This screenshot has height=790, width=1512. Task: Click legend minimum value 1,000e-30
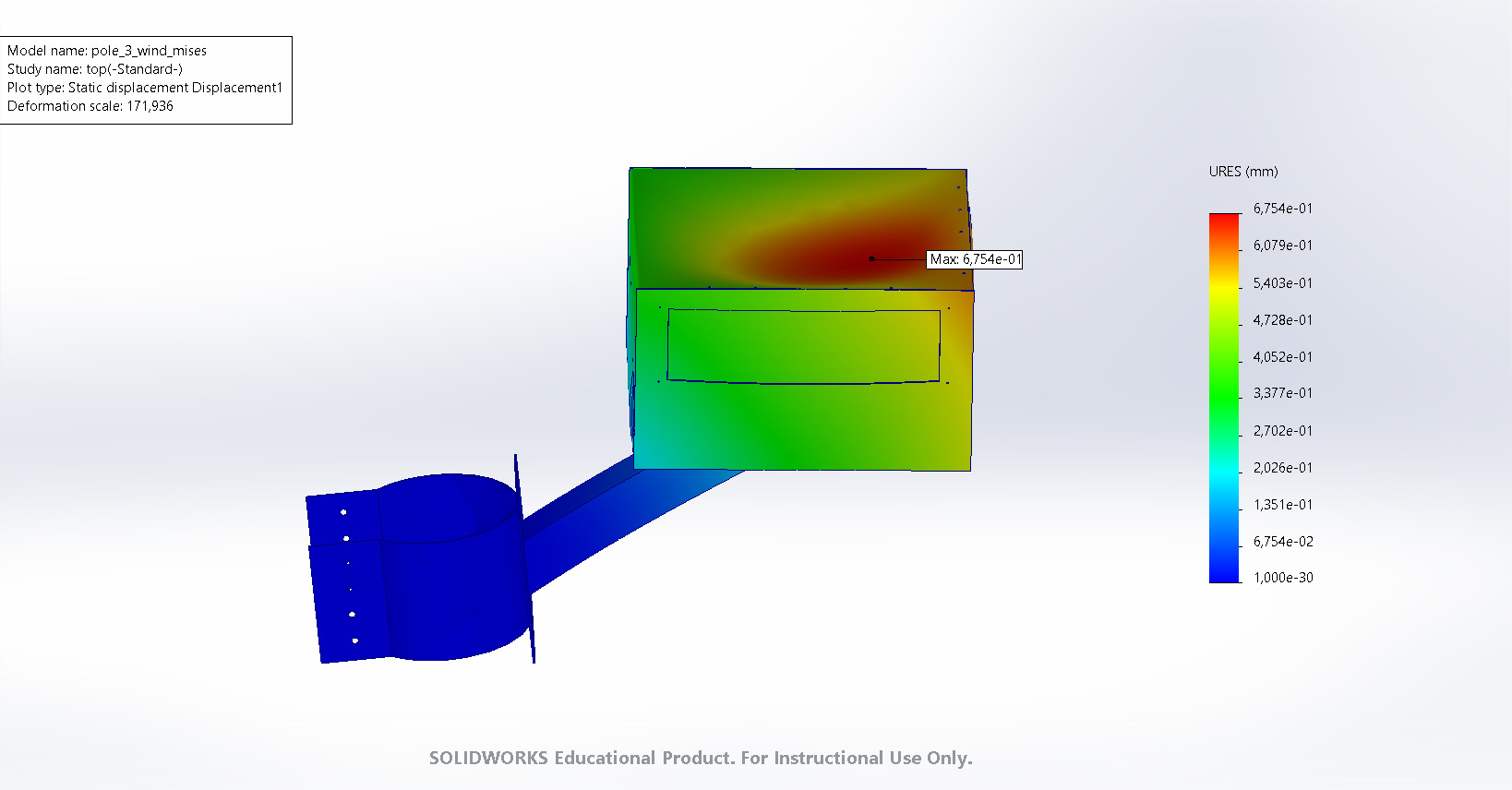coord(1282,578)
